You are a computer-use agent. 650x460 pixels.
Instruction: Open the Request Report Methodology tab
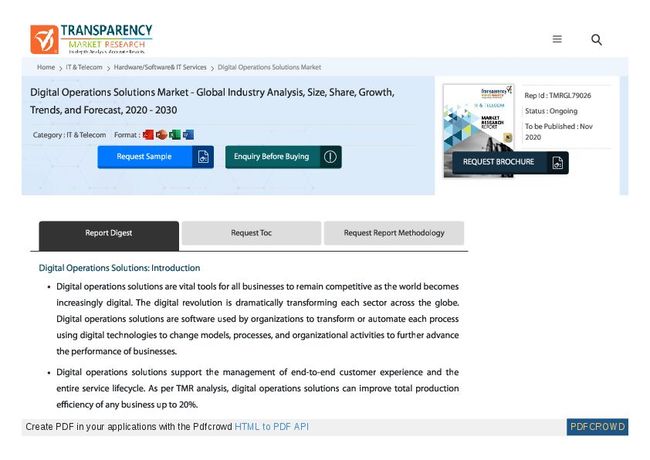click(394, 234)
